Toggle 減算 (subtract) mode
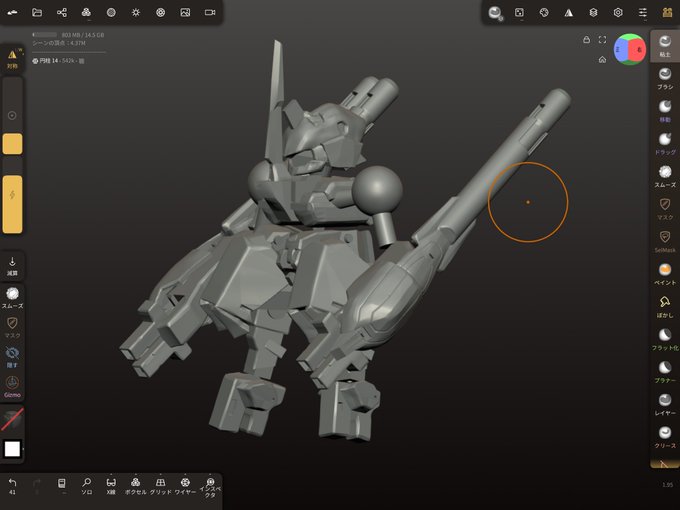 click(x=12, y=266)
